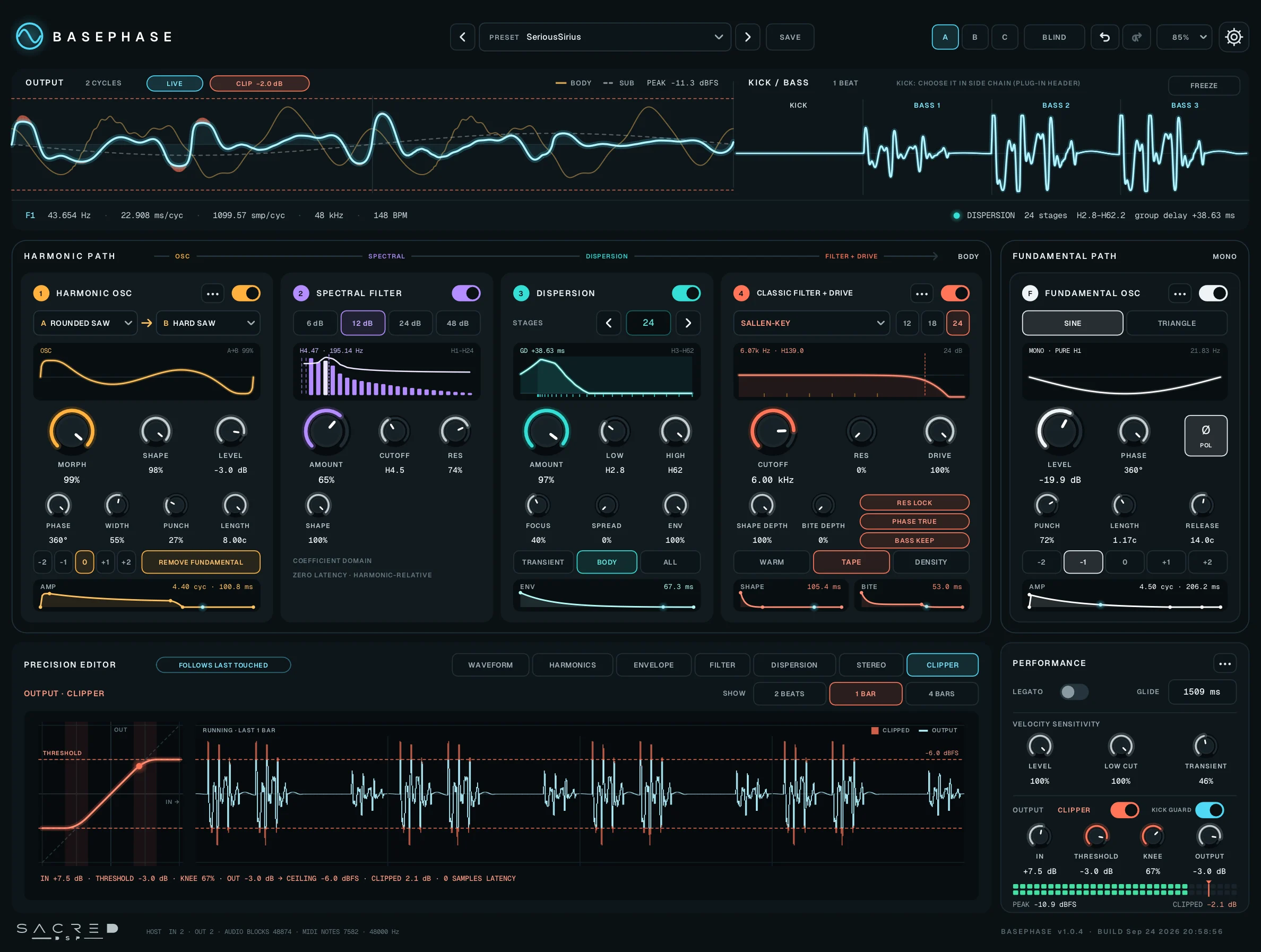Viewport: 1261px width, 952px height.
Task: Open Fundamental Osc options dots
Action: 1179,293
